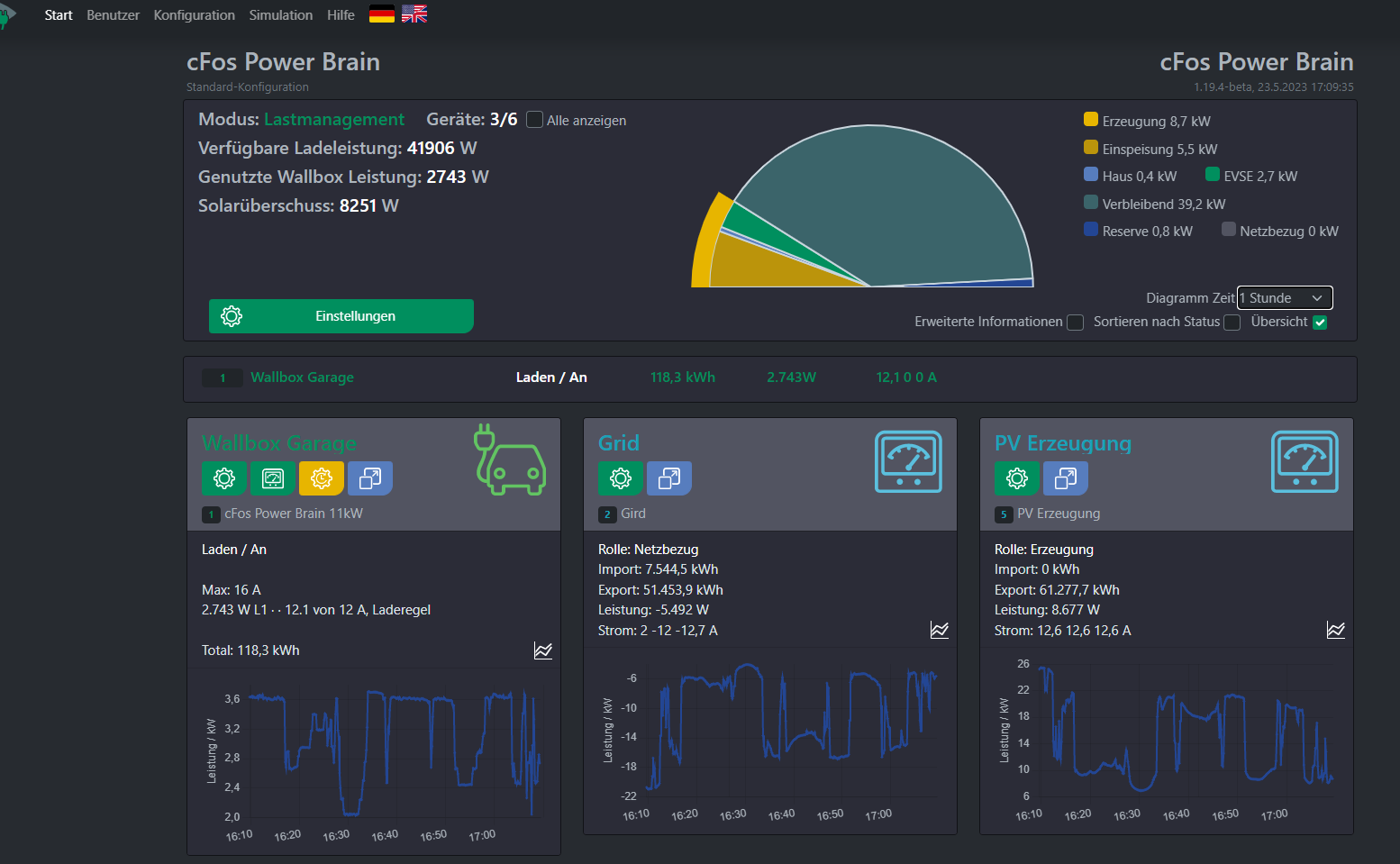Image resolution: width=1400 pixels, height=864 pixels.
Task: Open Wallbox Garage meter display icon
Action: [x=273, y=478]
